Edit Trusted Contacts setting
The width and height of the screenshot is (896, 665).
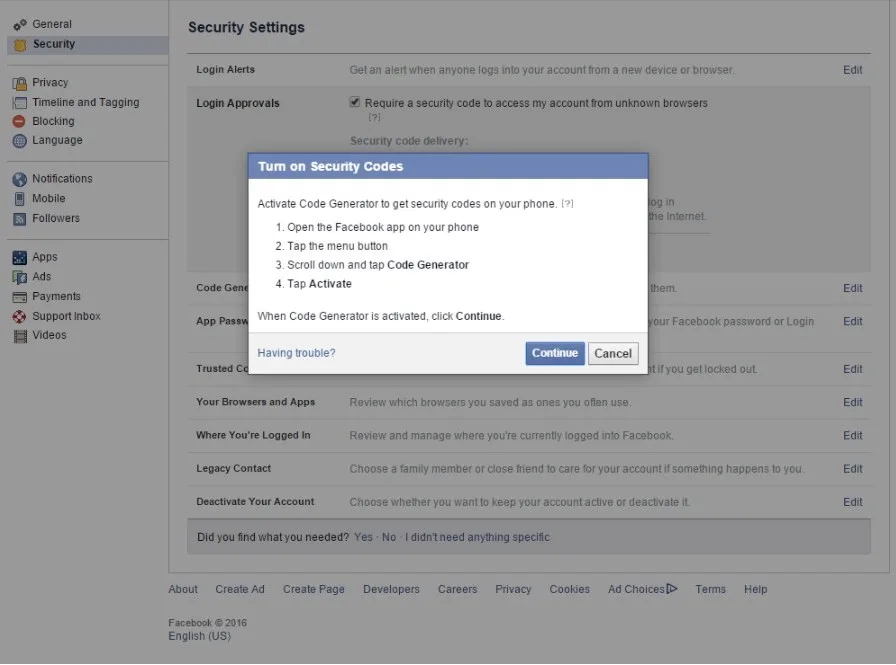(x=853, y=370)
